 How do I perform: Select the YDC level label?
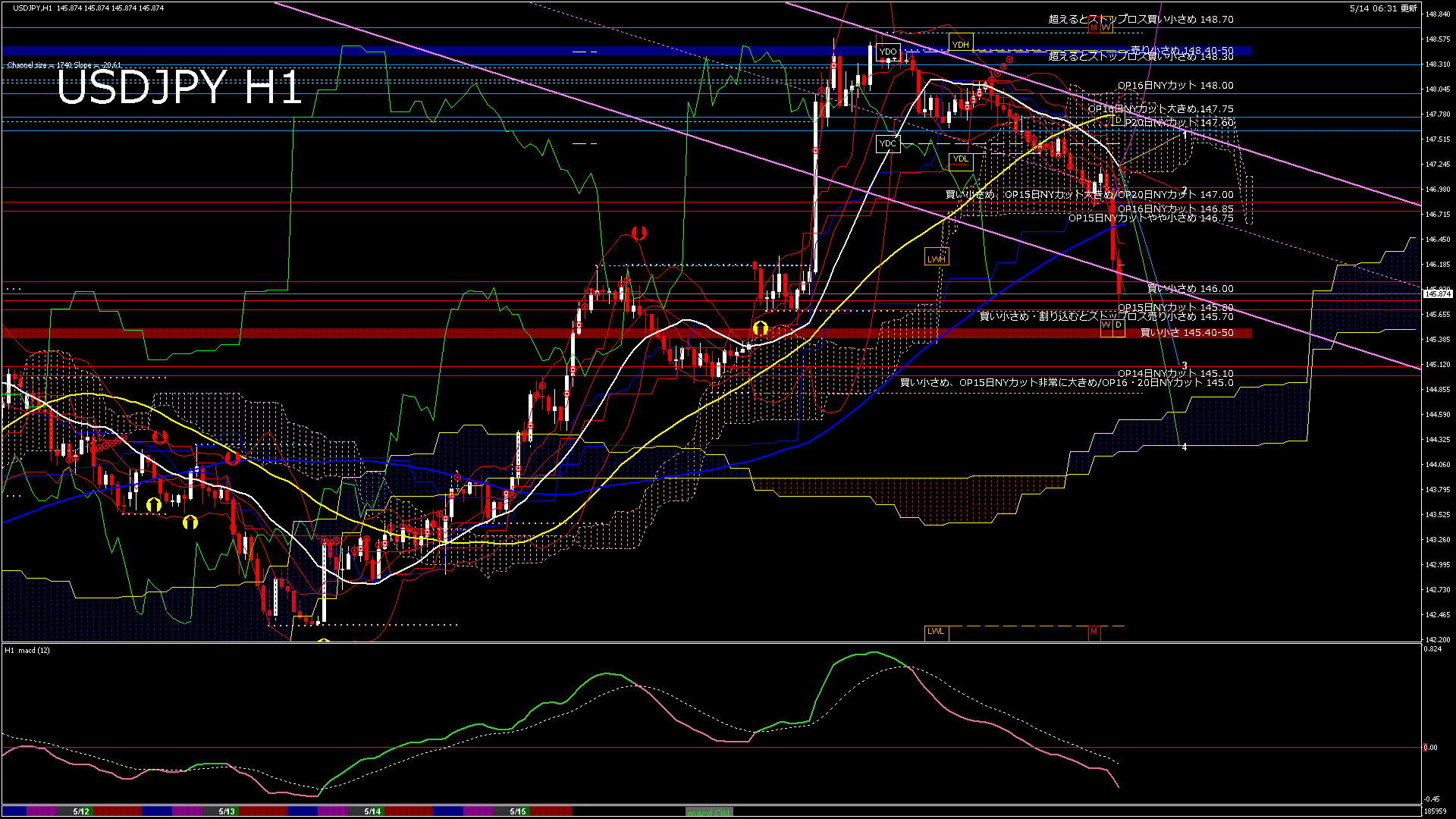point(888,143)
